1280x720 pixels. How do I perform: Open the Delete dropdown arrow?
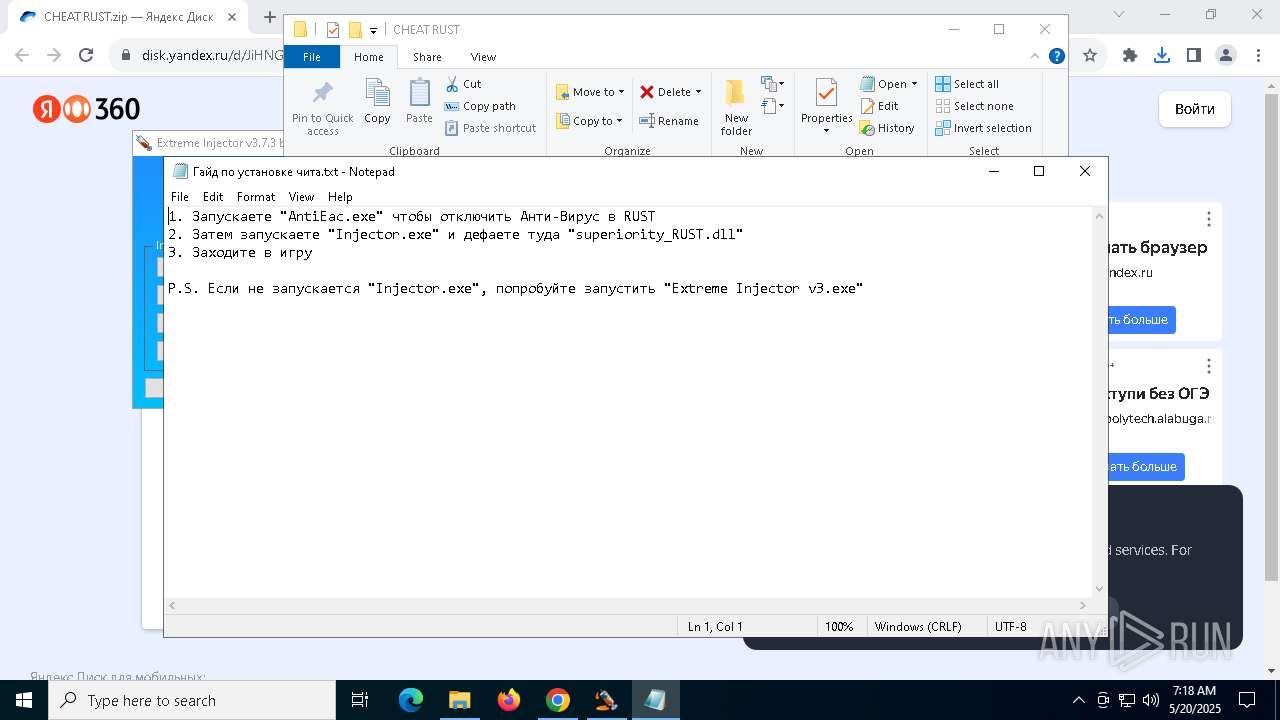click(698, 92)
